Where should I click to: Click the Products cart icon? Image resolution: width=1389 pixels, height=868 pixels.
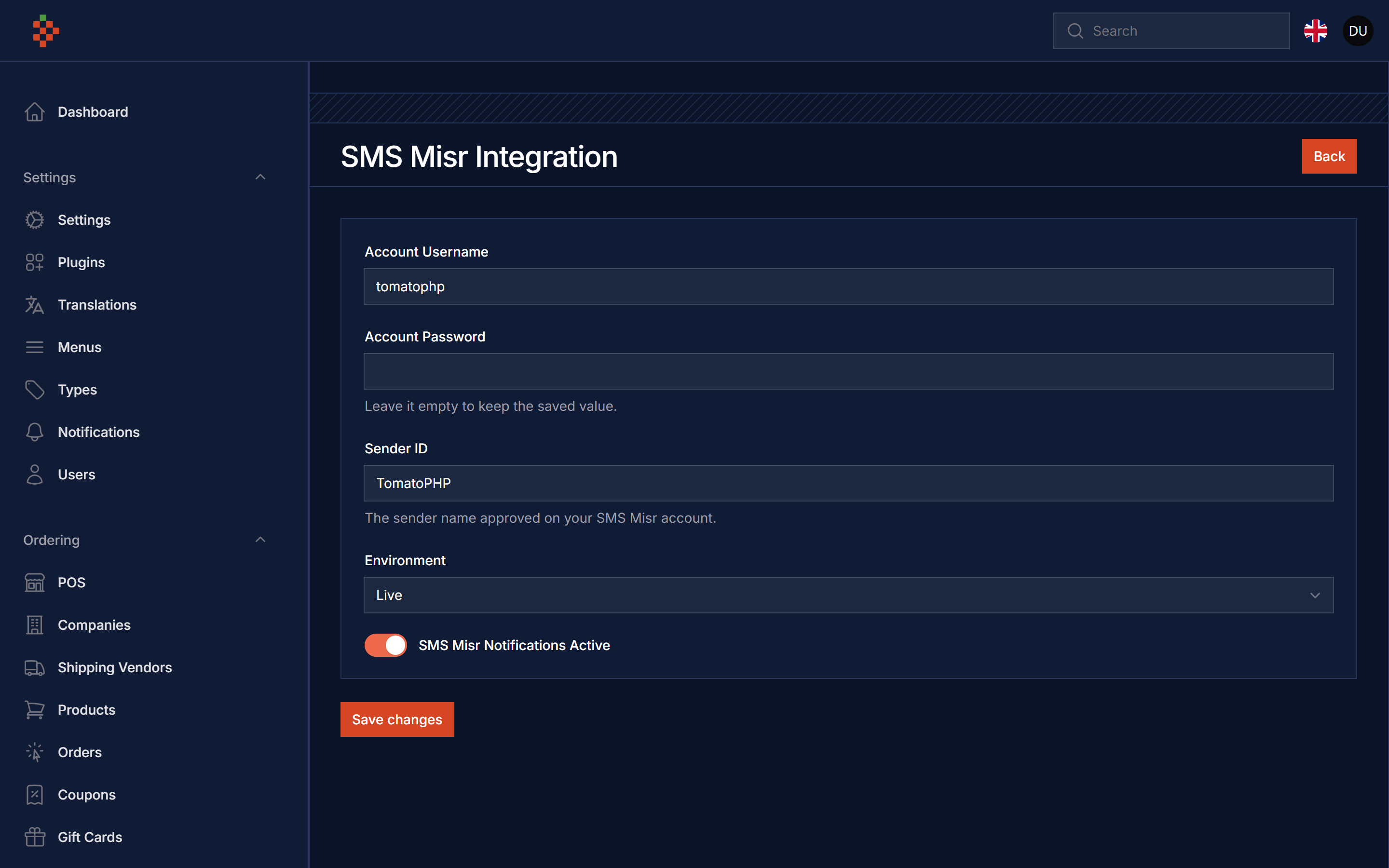[34, 710]
